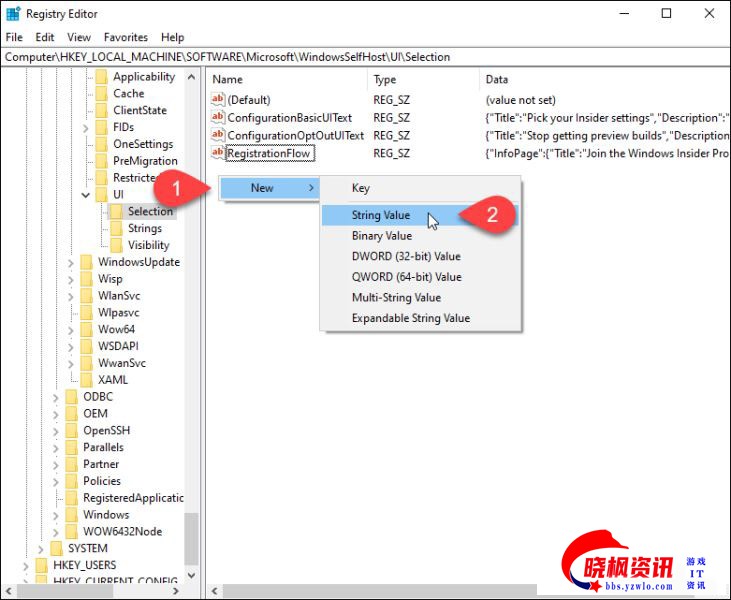Click the ConfigurationOptOutUIText value icon
This screenshot has height=600, width=731.
click(219, 135)
